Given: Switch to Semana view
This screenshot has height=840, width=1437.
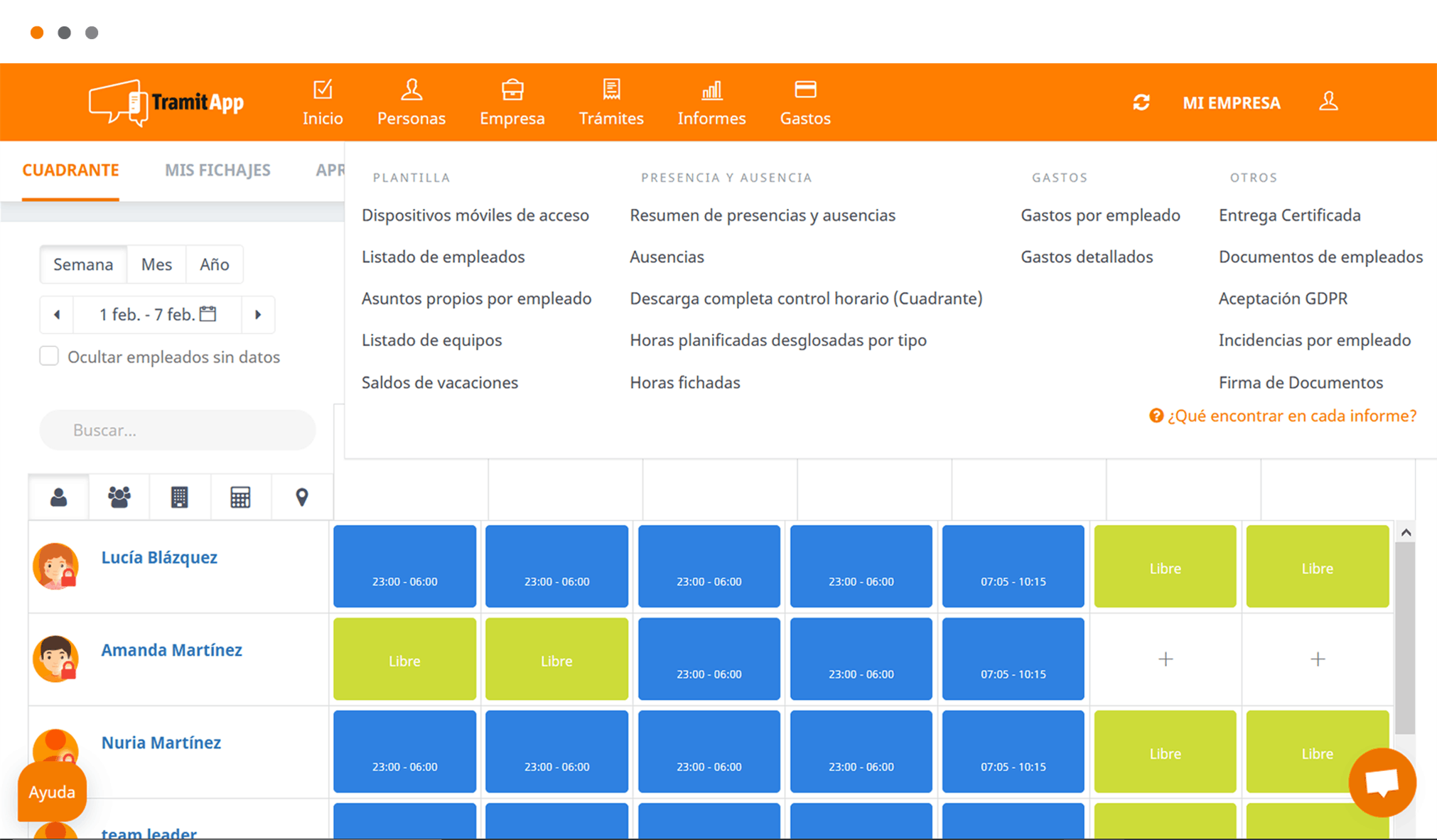Looking at the screenshot, I should coord(83,264).
